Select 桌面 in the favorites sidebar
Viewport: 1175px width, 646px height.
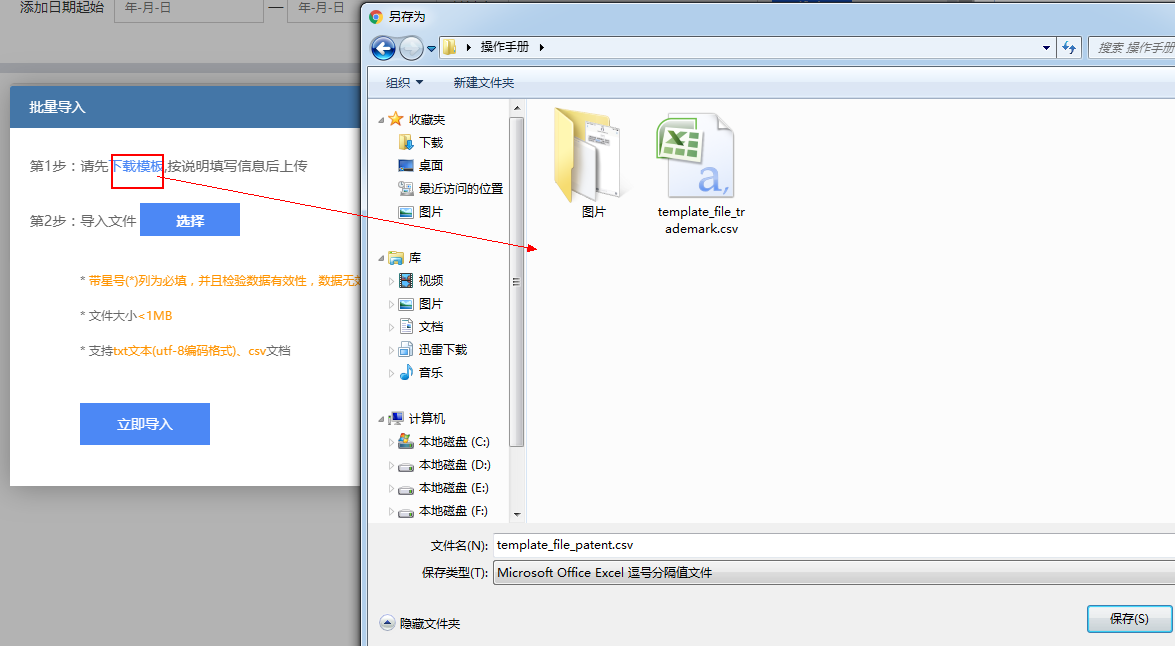(430, 166)
